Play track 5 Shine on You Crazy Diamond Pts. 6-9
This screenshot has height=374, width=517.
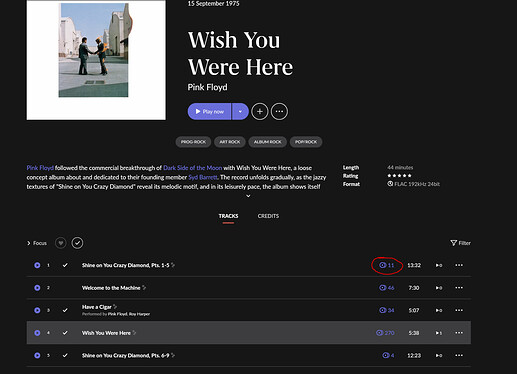click(37, 355)
